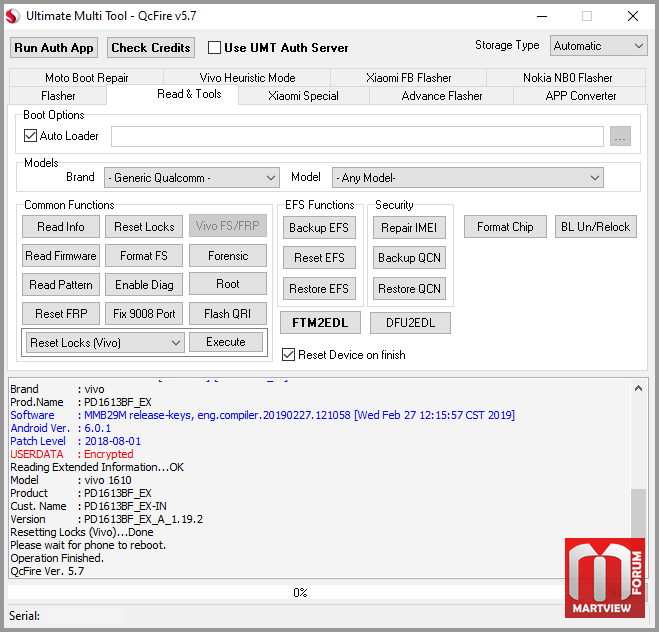Expand the Reset Locks (Vivo) dropdown
Image resolution: width=659 pixels, height=632 pixels.
[105, 342]
